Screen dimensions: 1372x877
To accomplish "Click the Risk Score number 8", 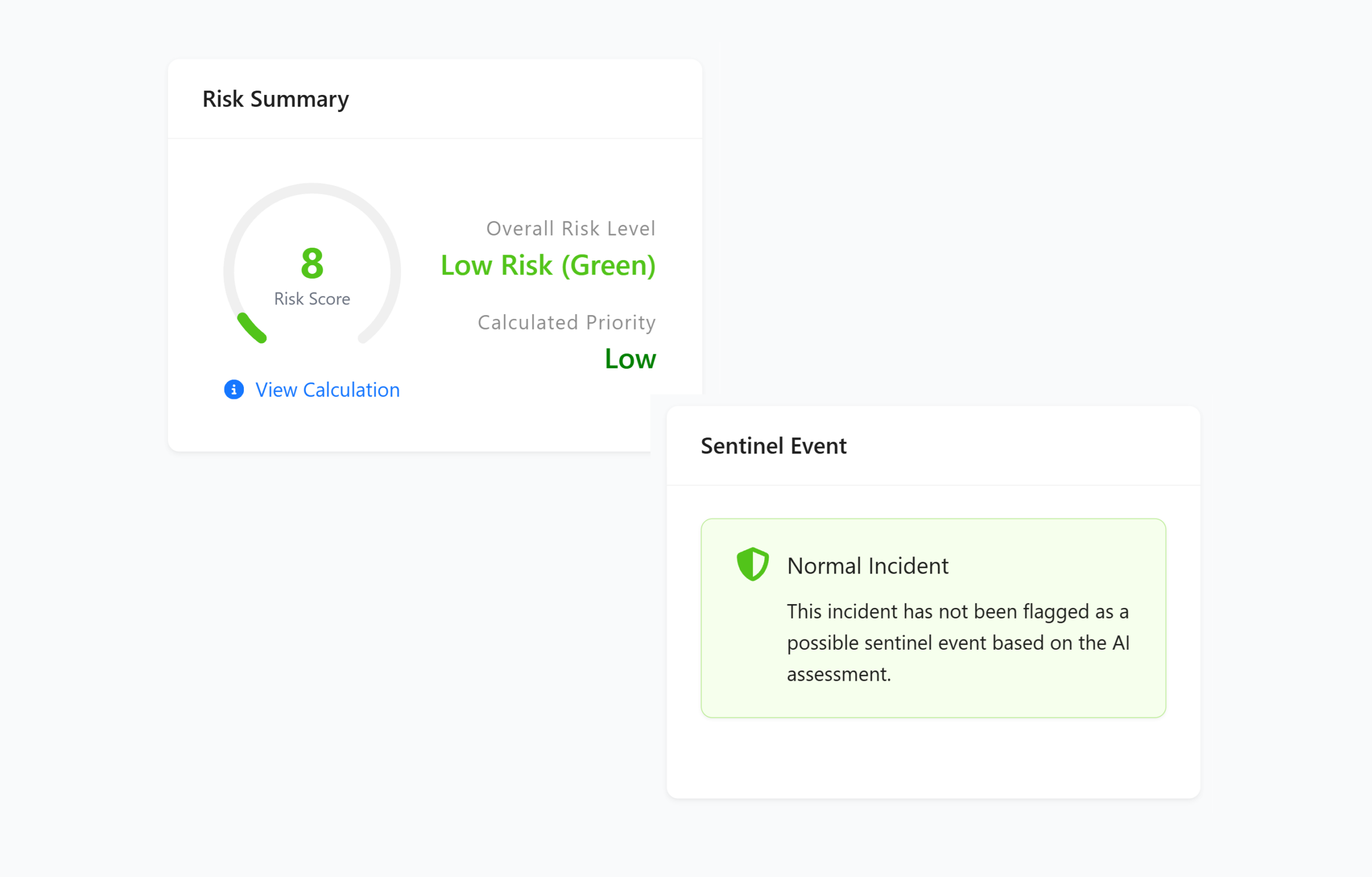I will tap(312, 263).
